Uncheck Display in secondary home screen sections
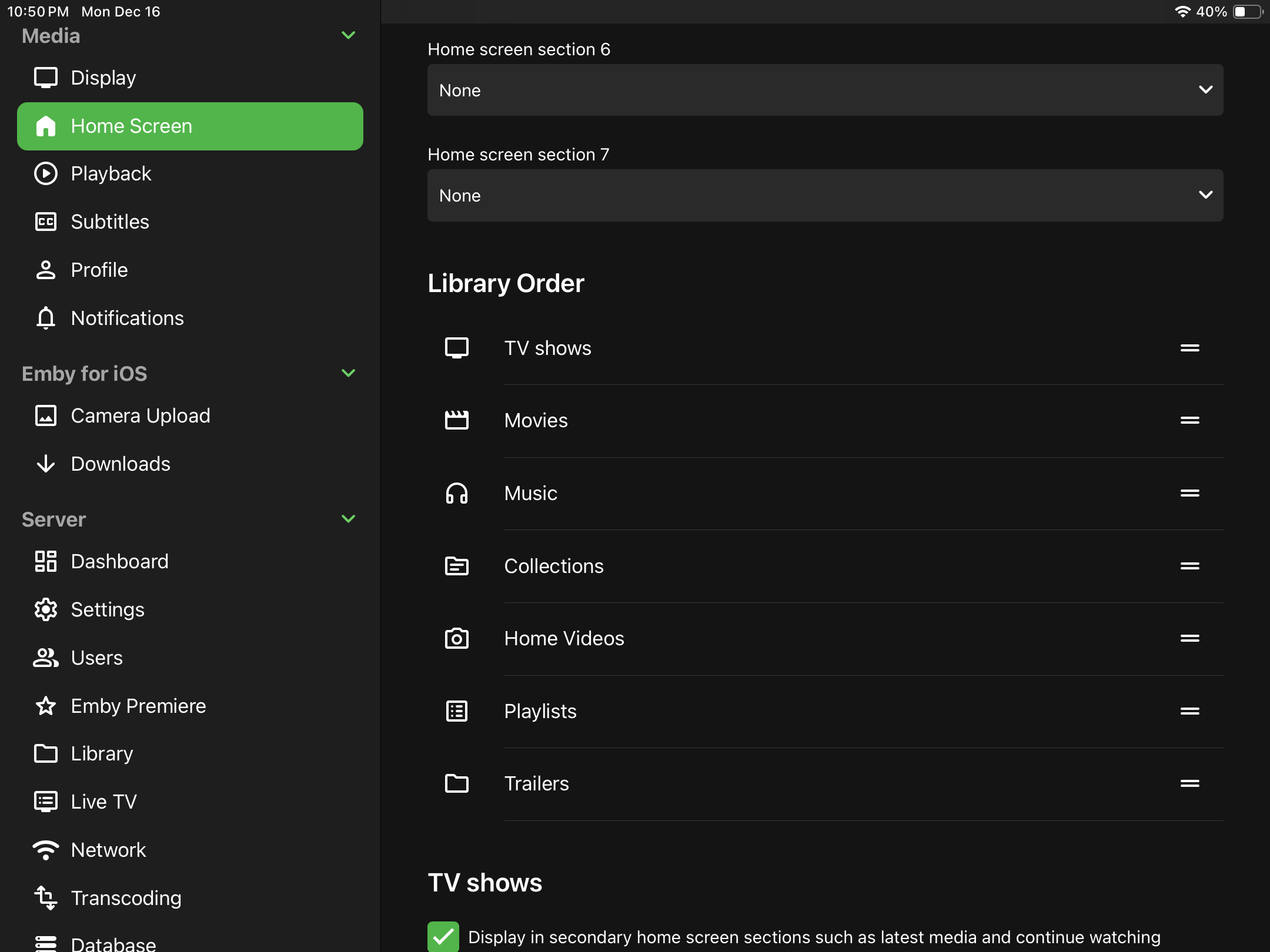This screenshot has width=1270, height=952. click(x=443, y=937)
